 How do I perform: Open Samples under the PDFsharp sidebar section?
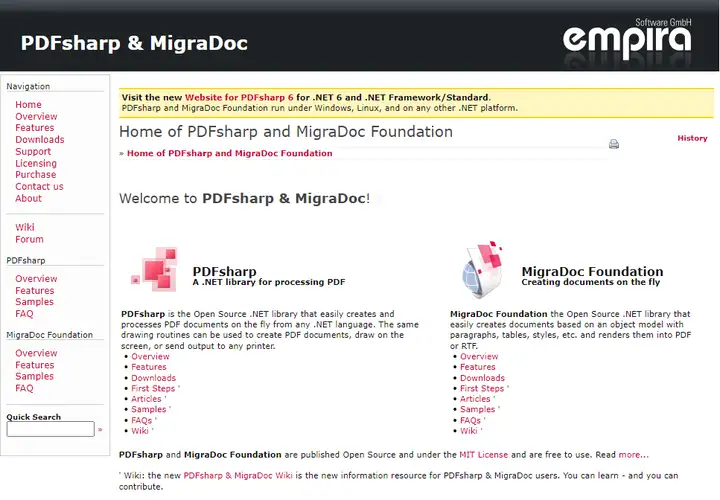pyautogui.click(x=34, y=302)
